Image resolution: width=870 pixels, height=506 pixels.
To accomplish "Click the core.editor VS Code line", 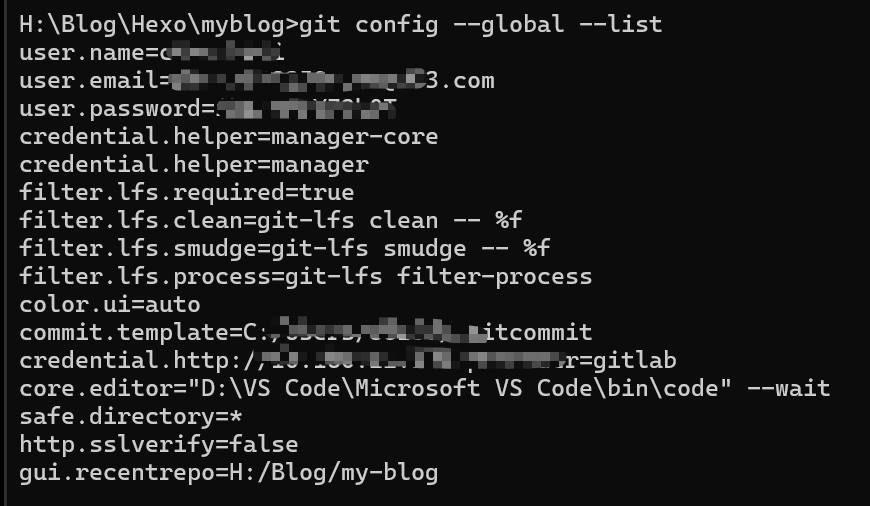I will (425, 388).
